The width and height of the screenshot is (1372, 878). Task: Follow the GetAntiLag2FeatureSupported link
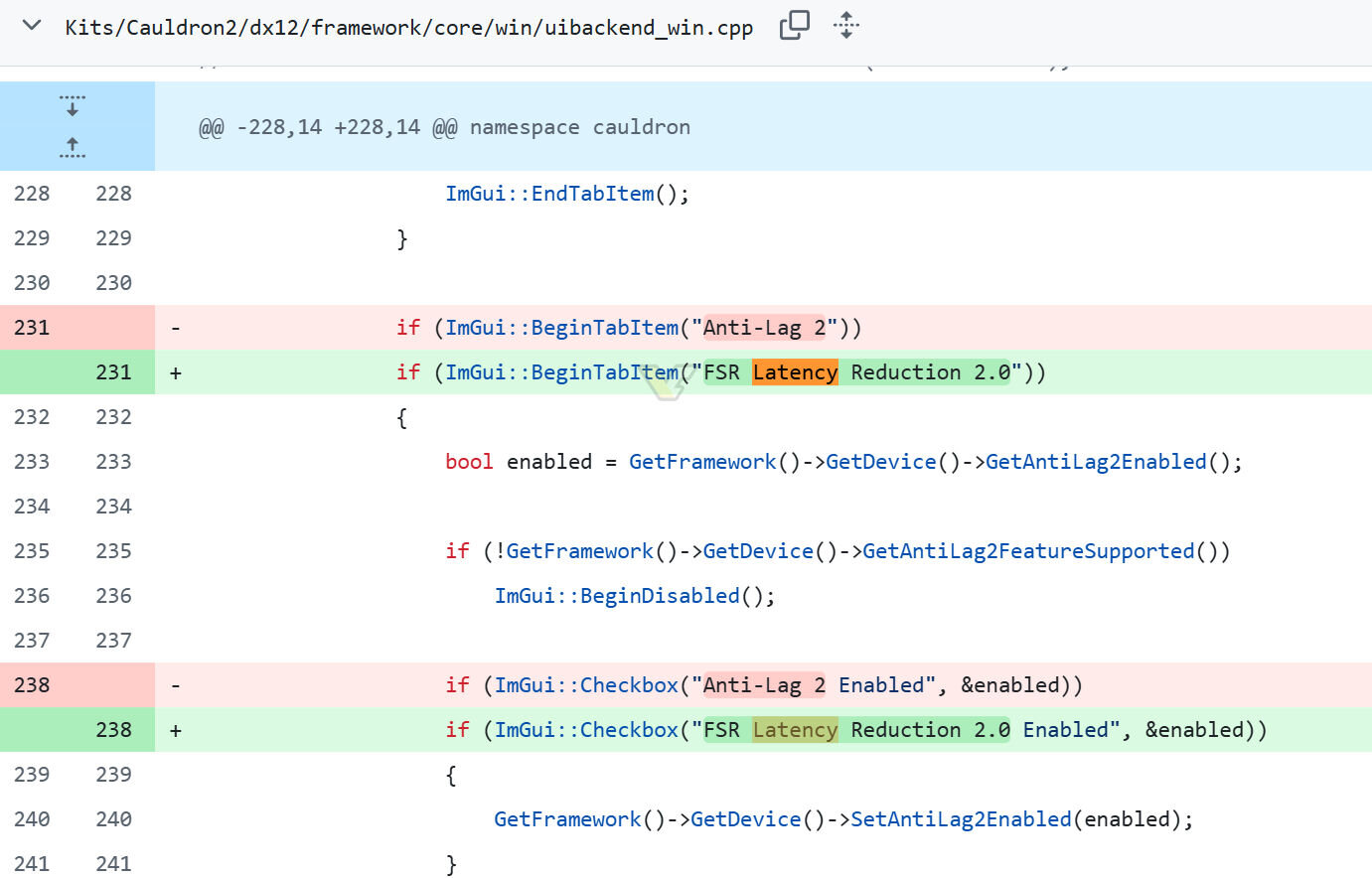1029,550
